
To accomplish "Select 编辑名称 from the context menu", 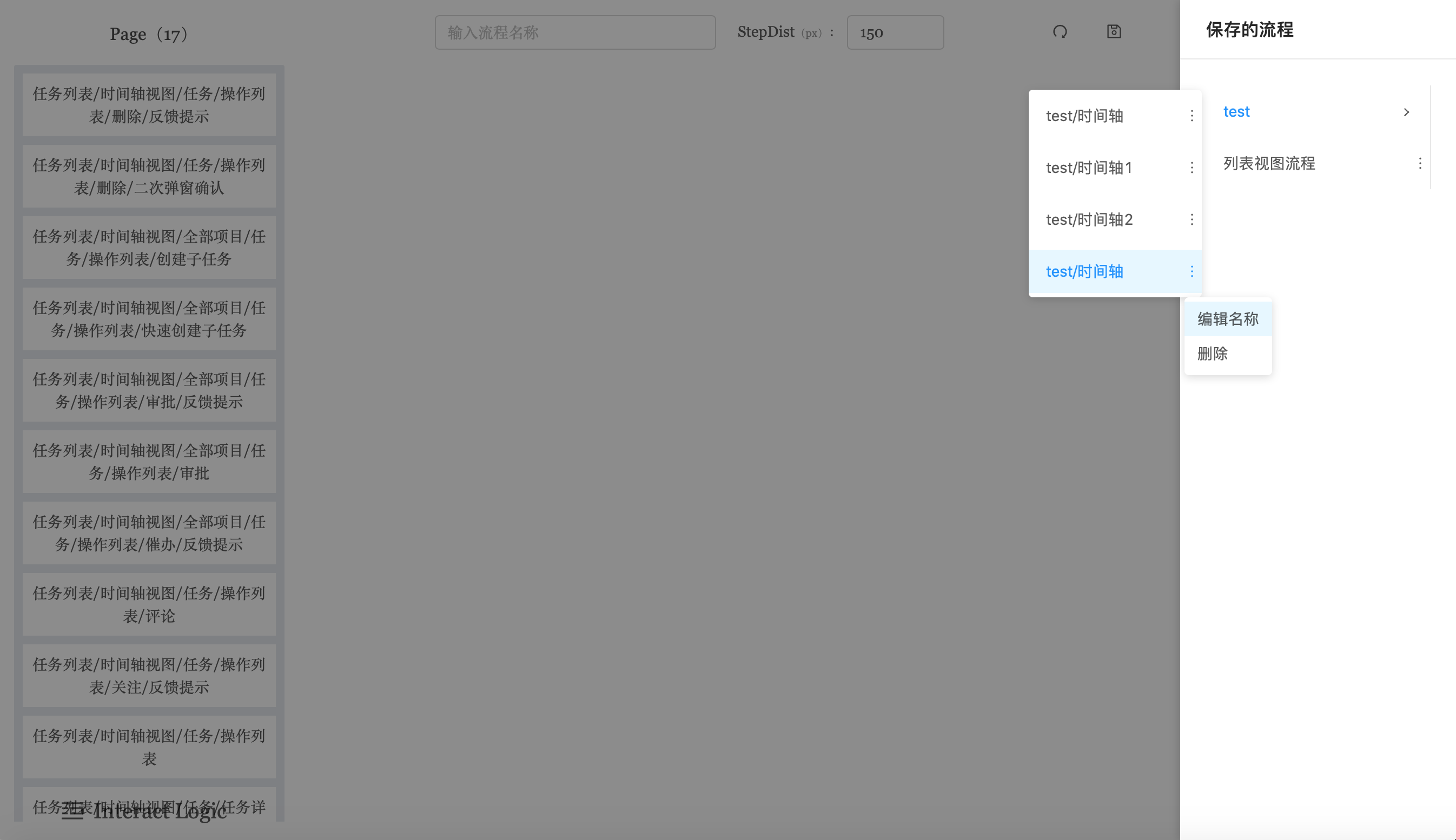I will 1227,319.
